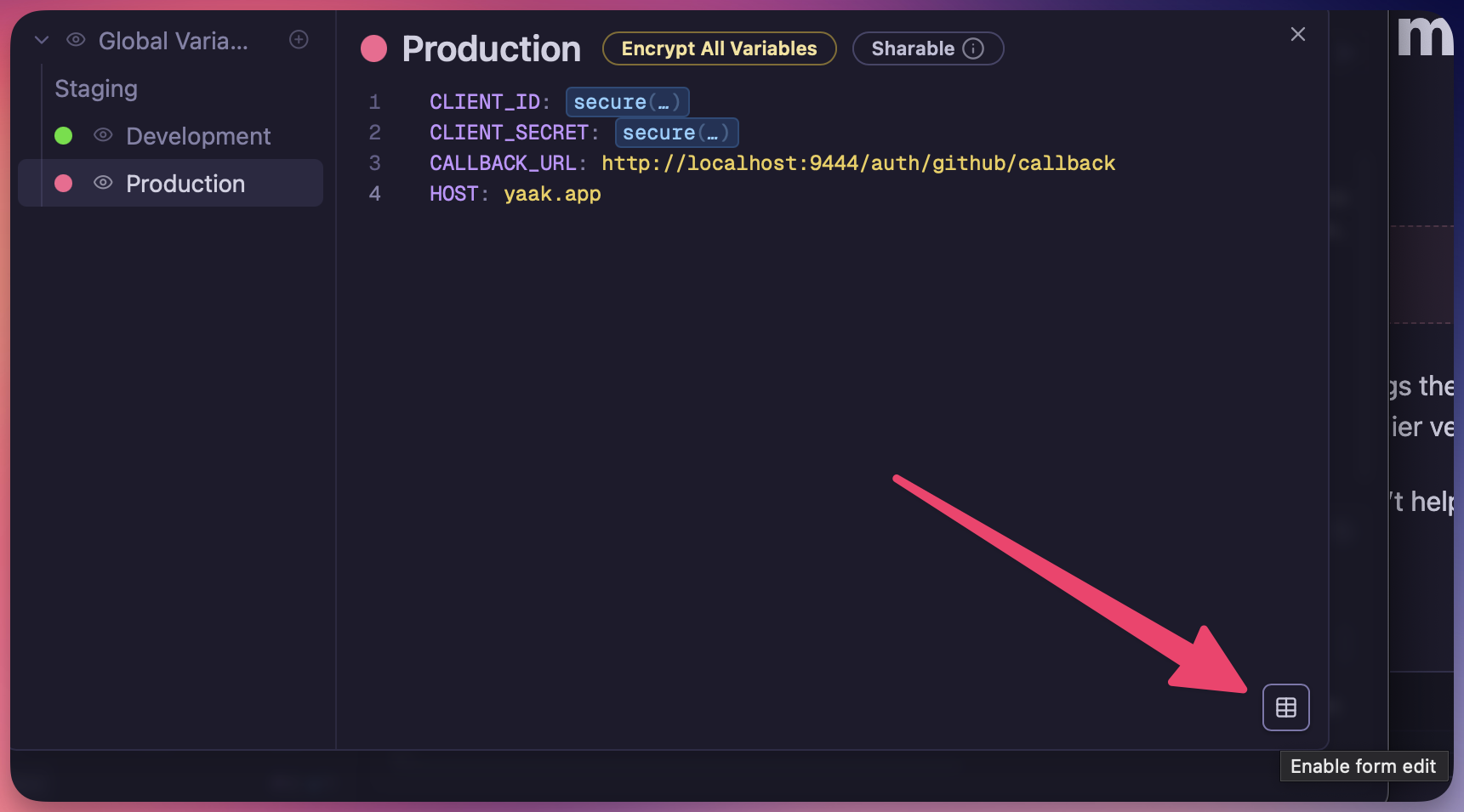Click the Staging folder label
The height and width of the screenshot is (812, 1464).
point(96,88)
